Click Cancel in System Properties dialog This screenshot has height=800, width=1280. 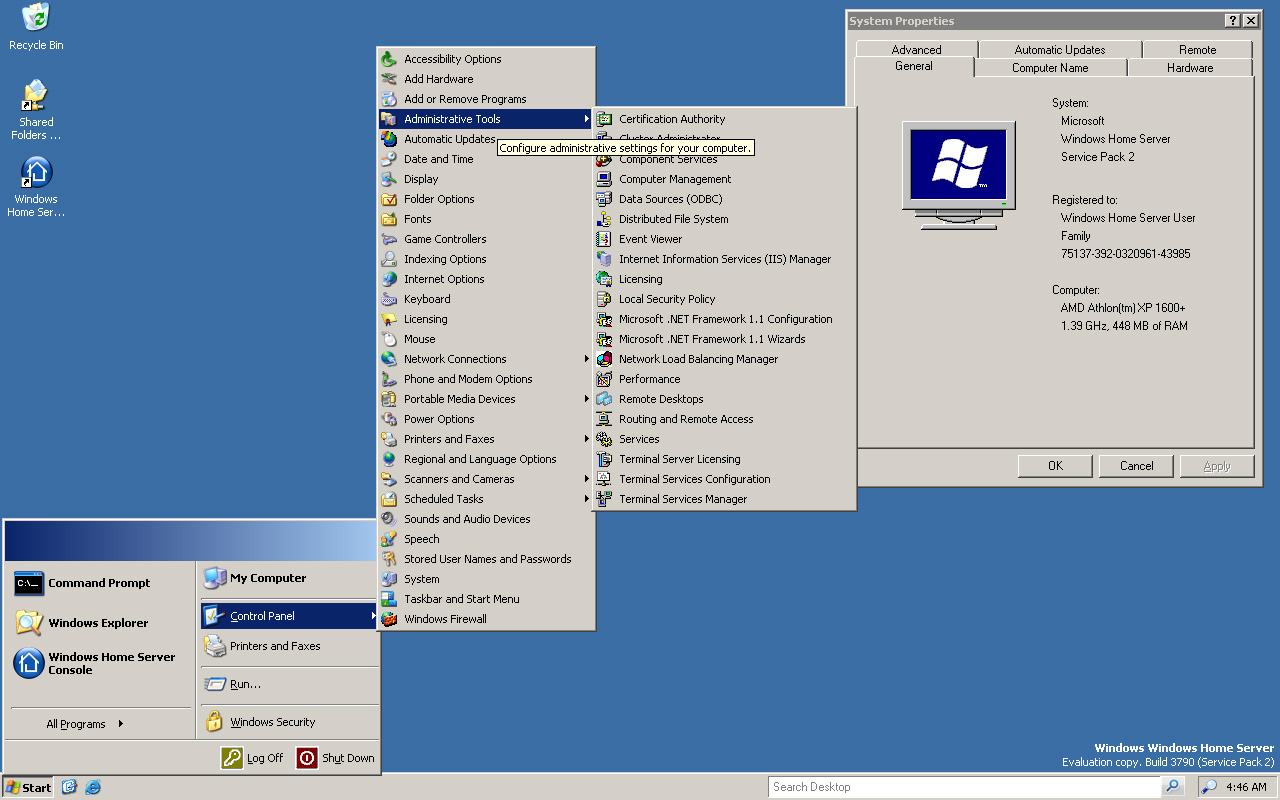[1136, 466]
